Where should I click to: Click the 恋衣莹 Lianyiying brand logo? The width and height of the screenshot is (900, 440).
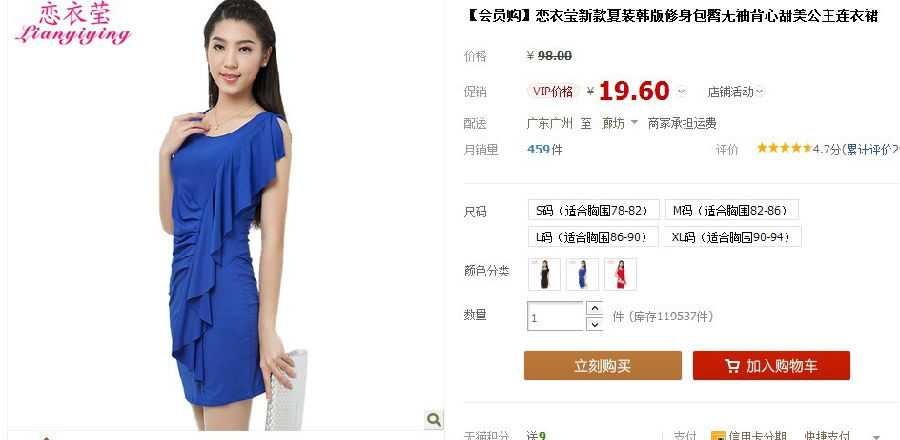(73, 24)
